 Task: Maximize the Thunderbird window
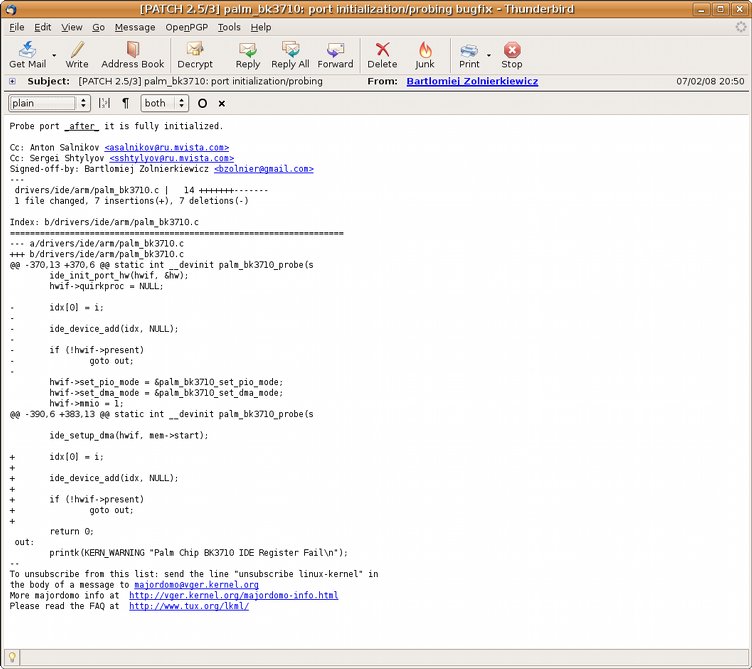tap(720, 9)
